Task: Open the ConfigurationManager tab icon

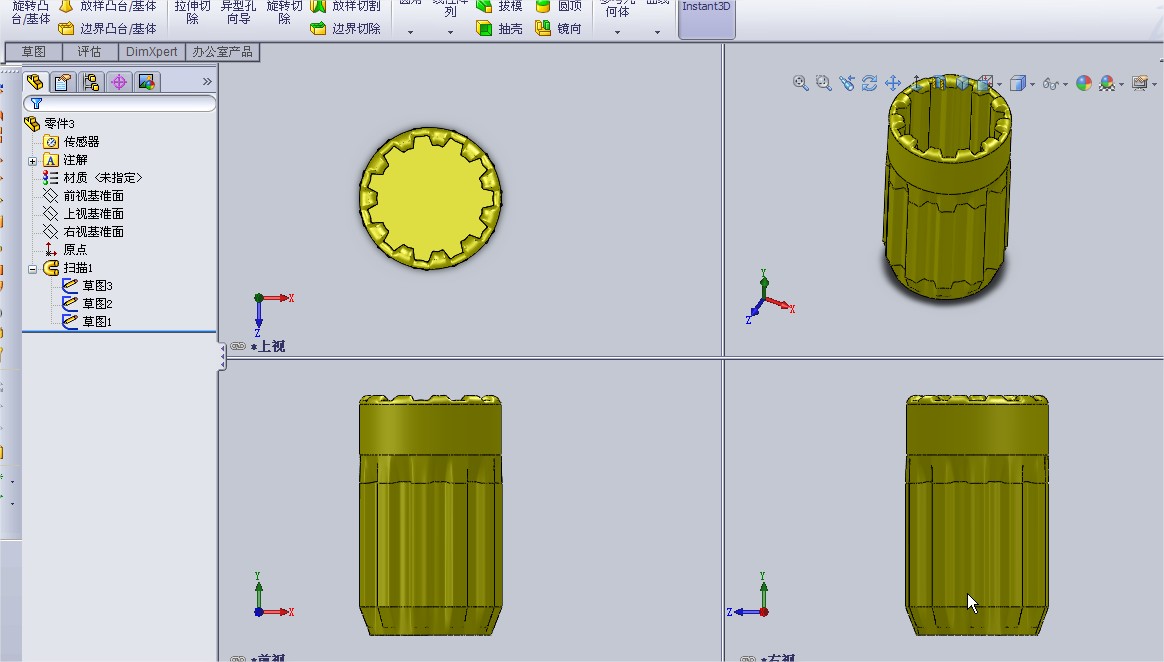Action: pyautogui.click(x=91, y=82)
